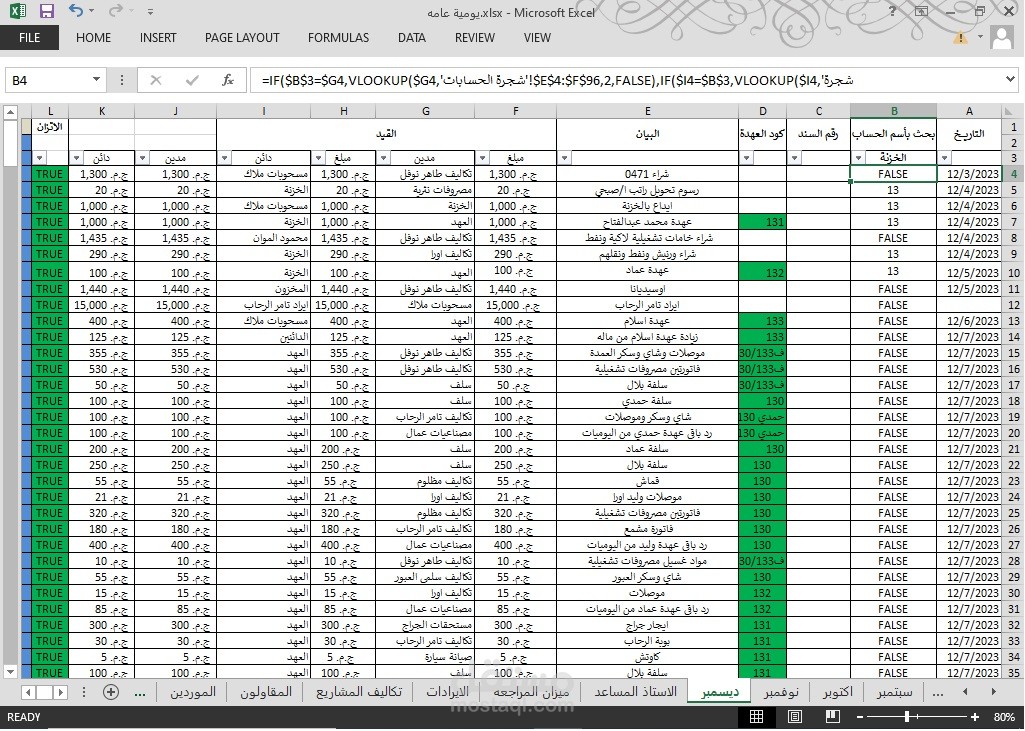Switch to the سبتمبر sheet tab

894,692
